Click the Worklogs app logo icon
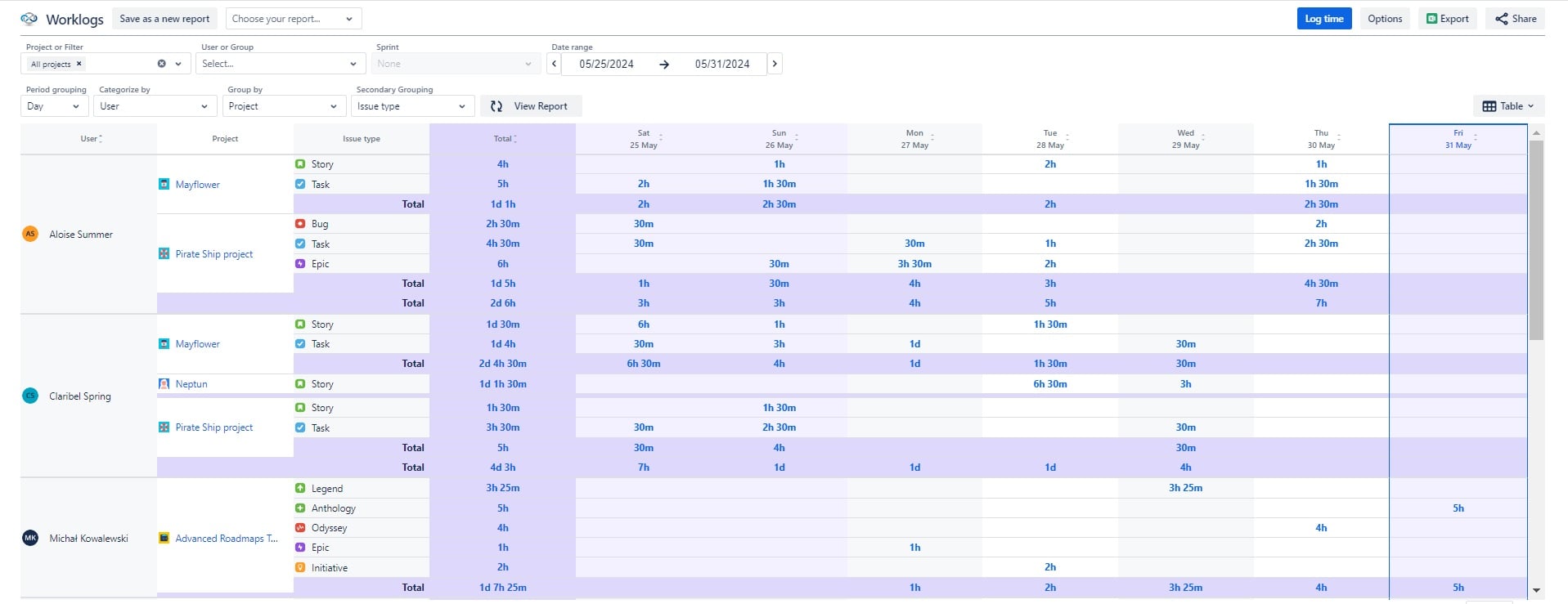Viewport: 1568px width, 604px height. (29, 19)
